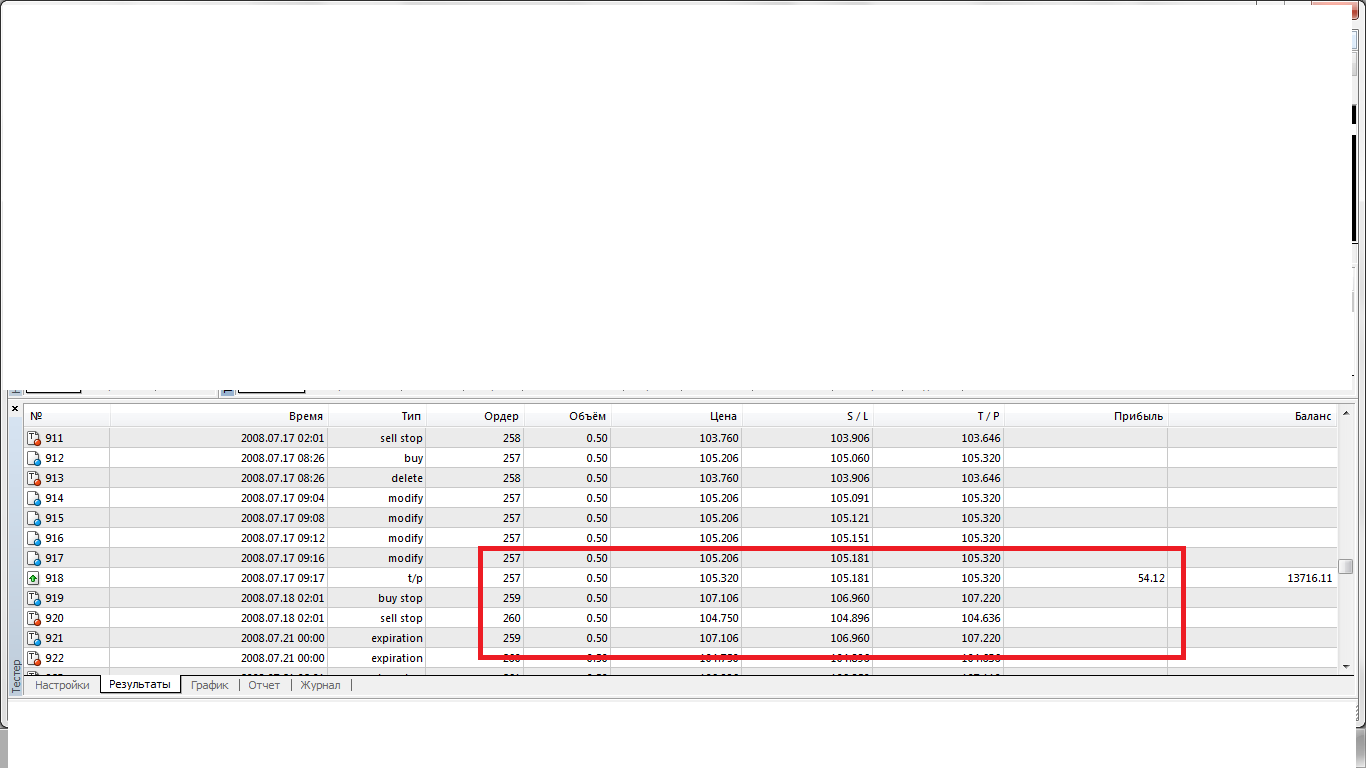Switch to the Результаты tab
The image size is (1366, 768).
pos(140,685)
